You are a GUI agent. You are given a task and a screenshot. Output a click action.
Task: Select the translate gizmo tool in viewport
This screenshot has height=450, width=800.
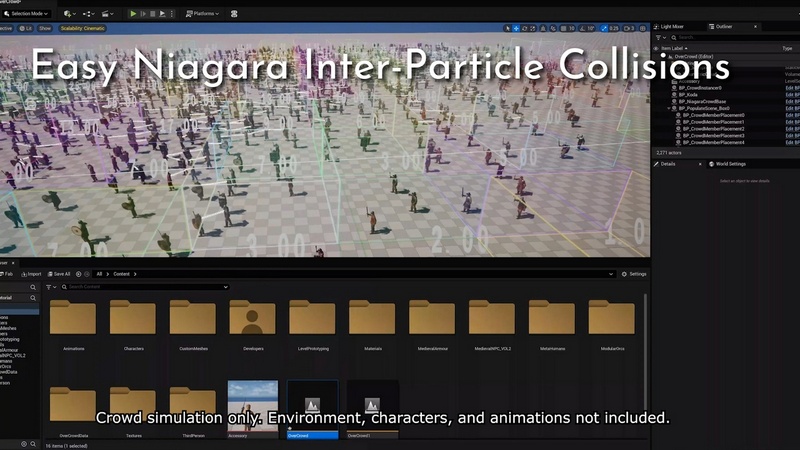pyautogui.click(x=517, y=28)
